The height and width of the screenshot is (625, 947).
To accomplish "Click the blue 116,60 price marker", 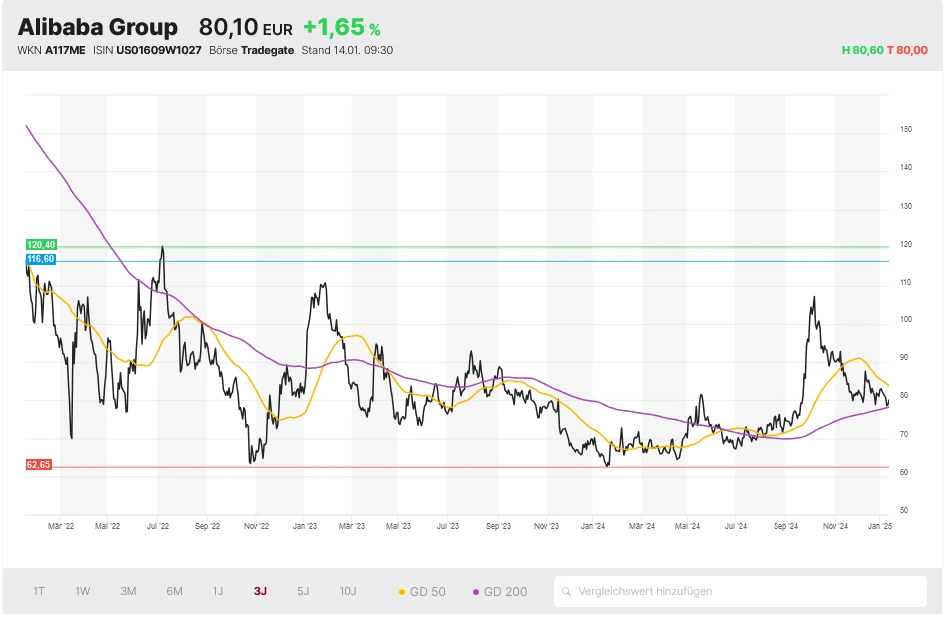I will tap(41, 259).
